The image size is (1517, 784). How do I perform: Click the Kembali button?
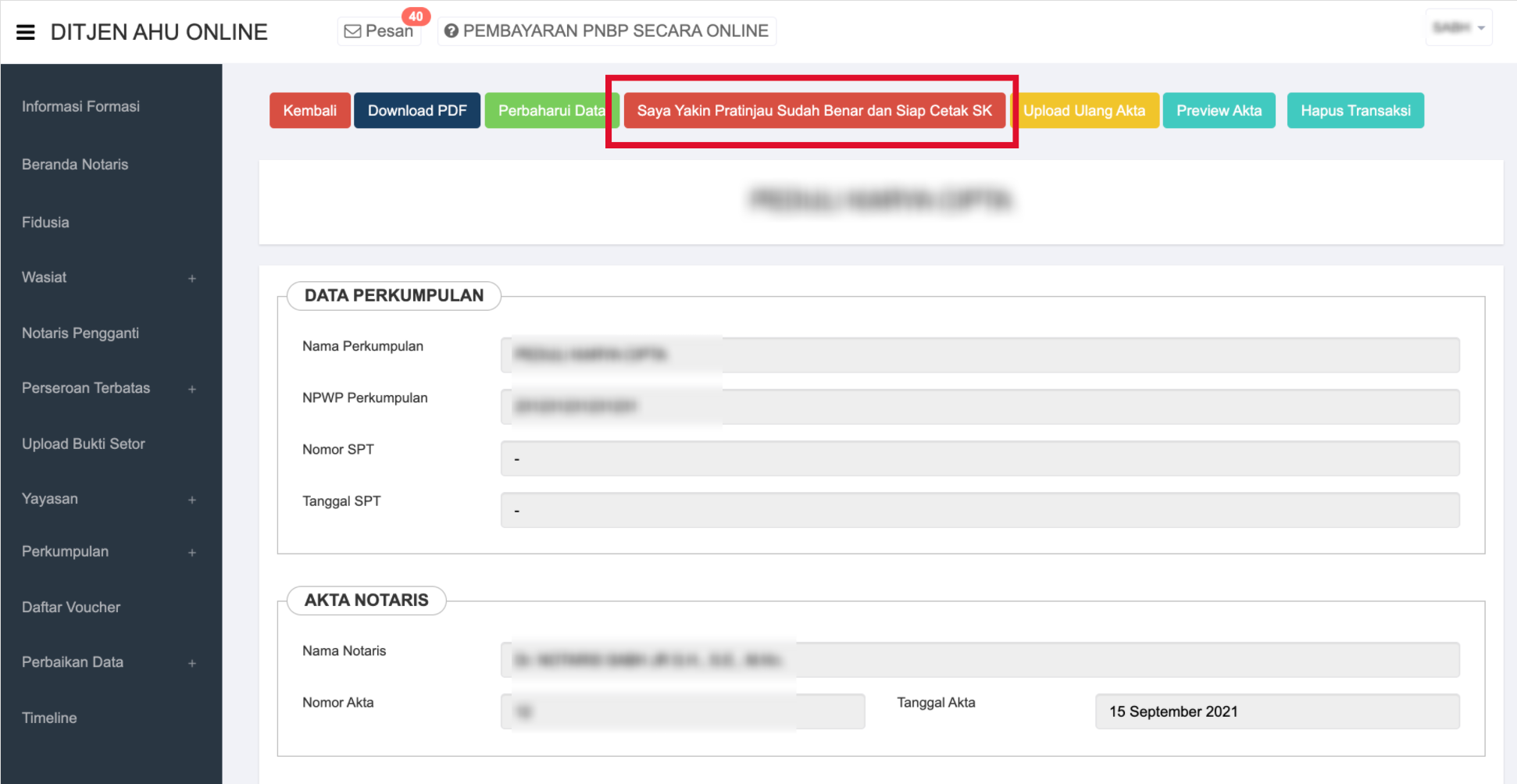coord(309,111)
